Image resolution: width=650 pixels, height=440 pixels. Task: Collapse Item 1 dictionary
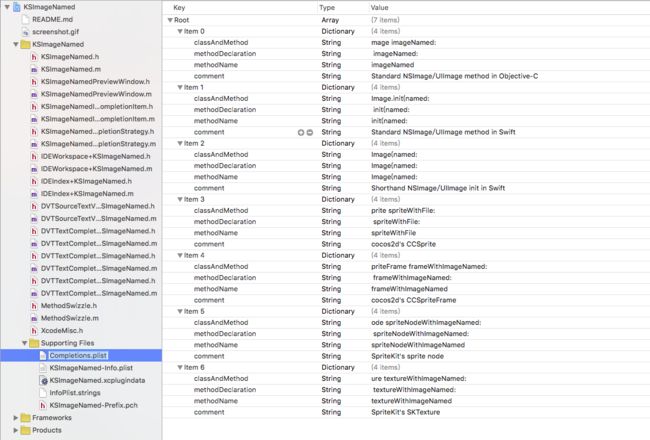tap(180, 87)
